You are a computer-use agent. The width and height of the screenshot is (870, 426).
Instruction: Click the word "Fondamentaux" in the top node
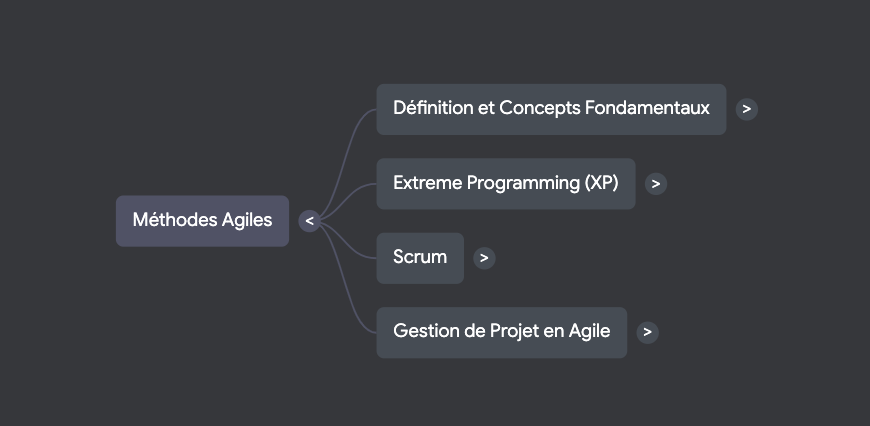tap(656, 108)
